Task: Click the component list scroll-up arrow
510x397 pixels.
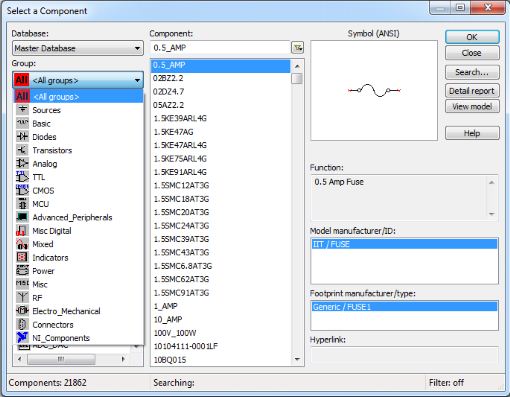Action: [x=297, y=66]
